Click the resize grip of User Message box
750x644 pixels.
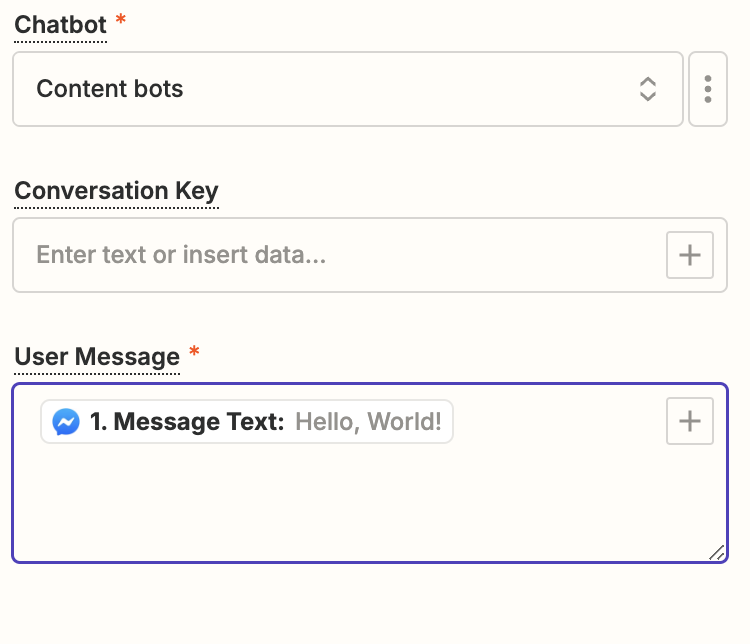(716, 552)
